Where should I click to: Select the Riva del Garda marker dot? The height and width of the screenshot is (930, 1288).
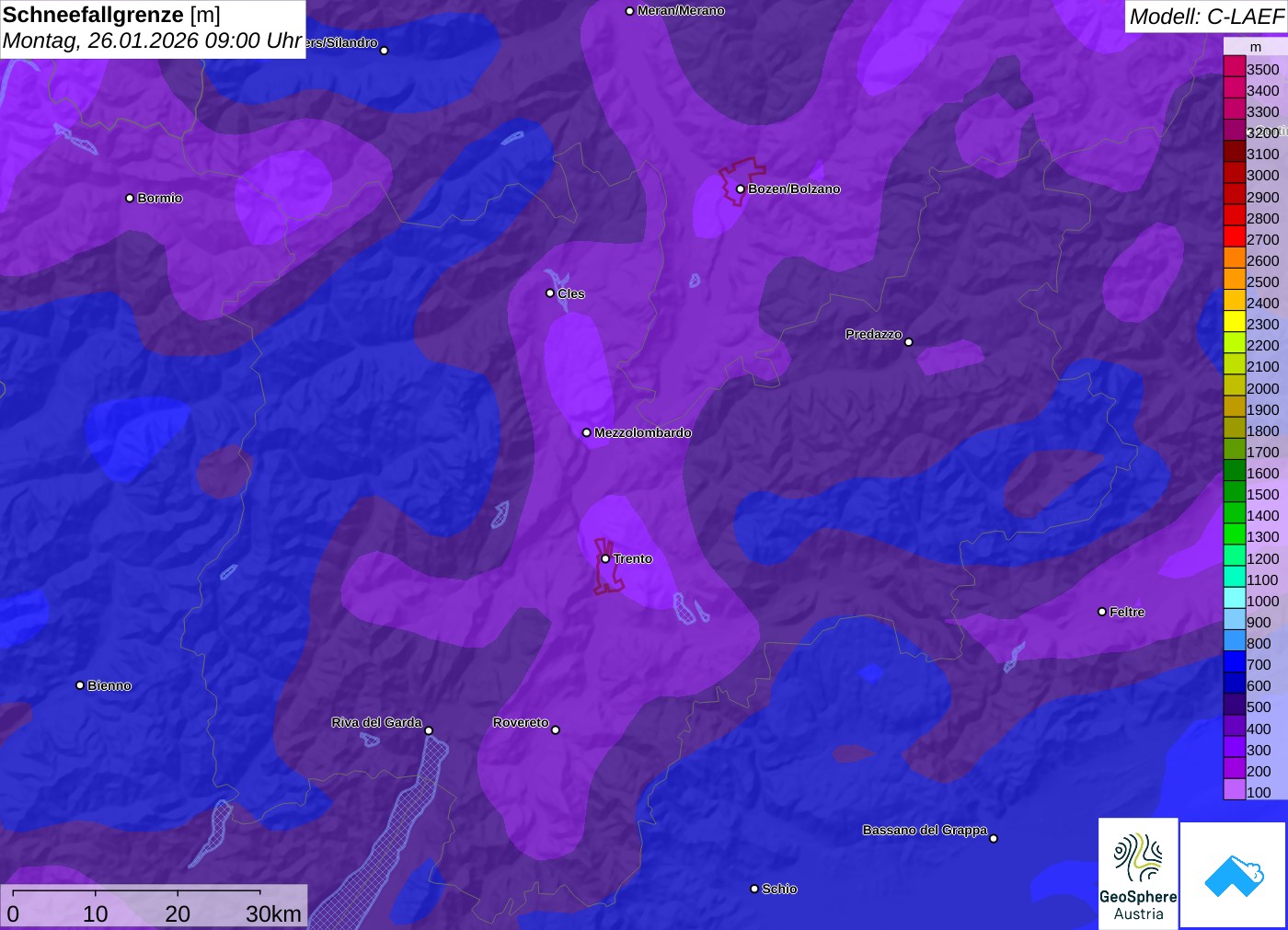click(429, 730)
